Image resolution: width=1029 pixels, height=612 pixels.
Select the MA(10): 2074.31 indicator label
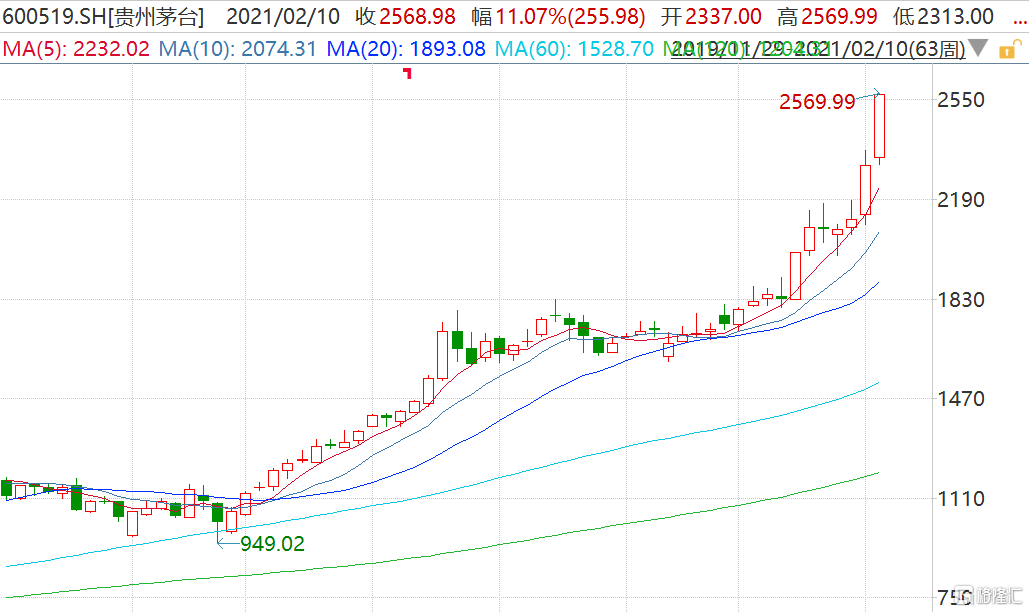point(238,49)
